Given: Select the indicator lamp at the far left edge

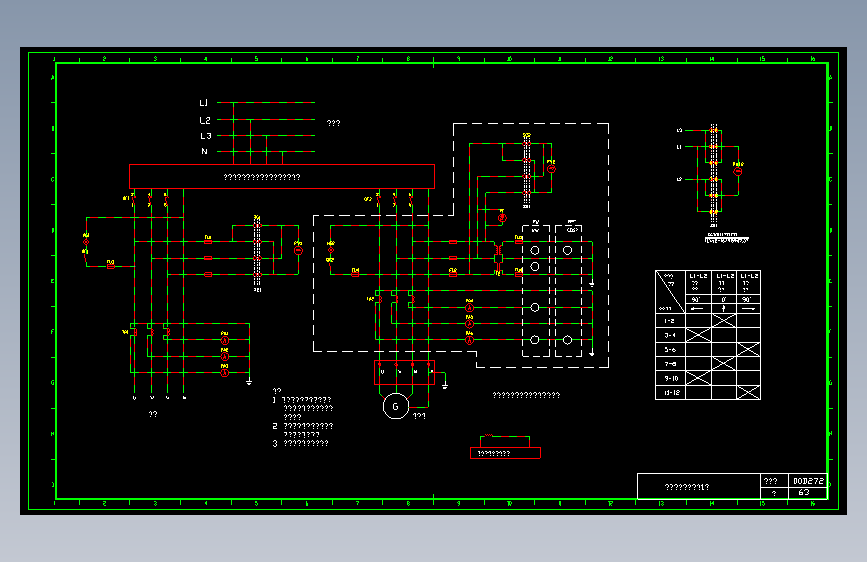Looking at the screenshot, I should [86, 242].
